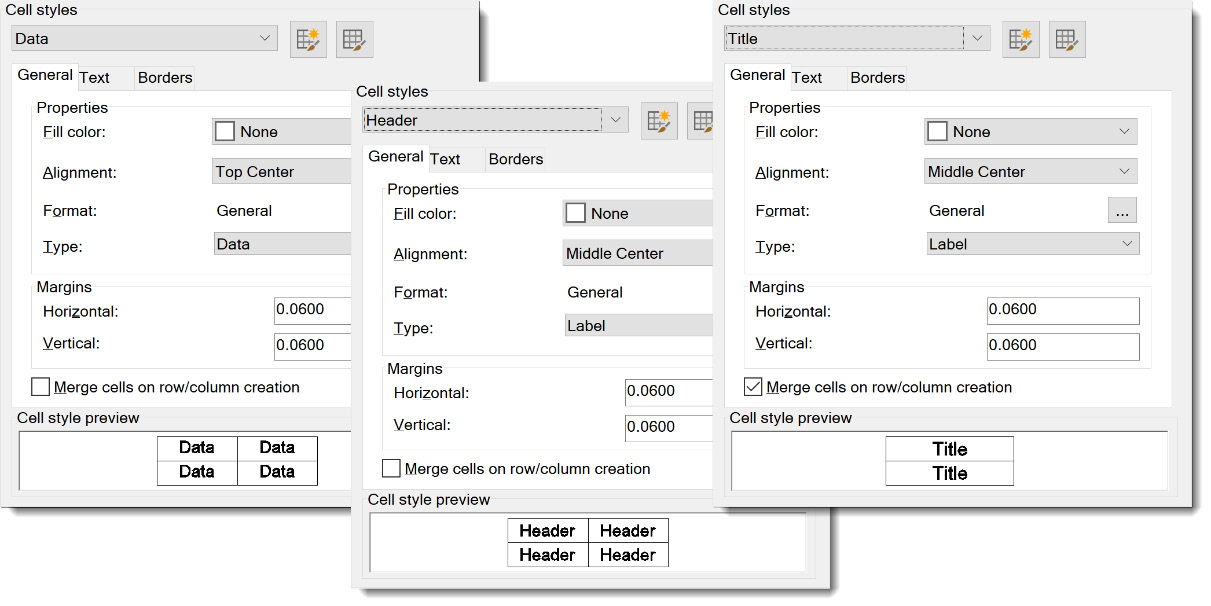Click the create new cell style icon in the Header panel
This screenshot has width=1211, height=606.
[x=660, y=121]
